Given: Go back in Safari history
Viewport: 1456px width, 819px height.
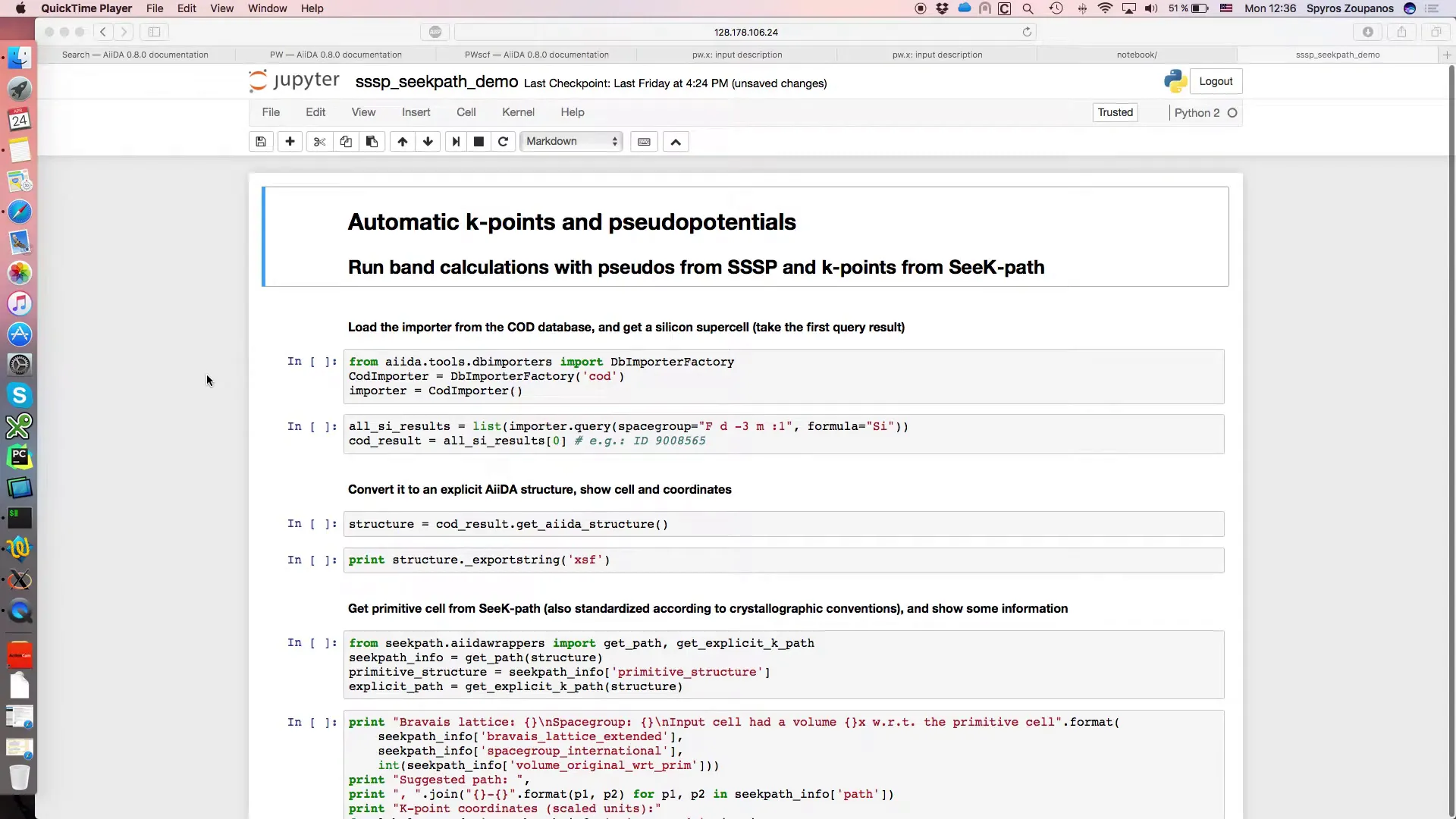Looking at the screenshot, I should click(103, 32).
